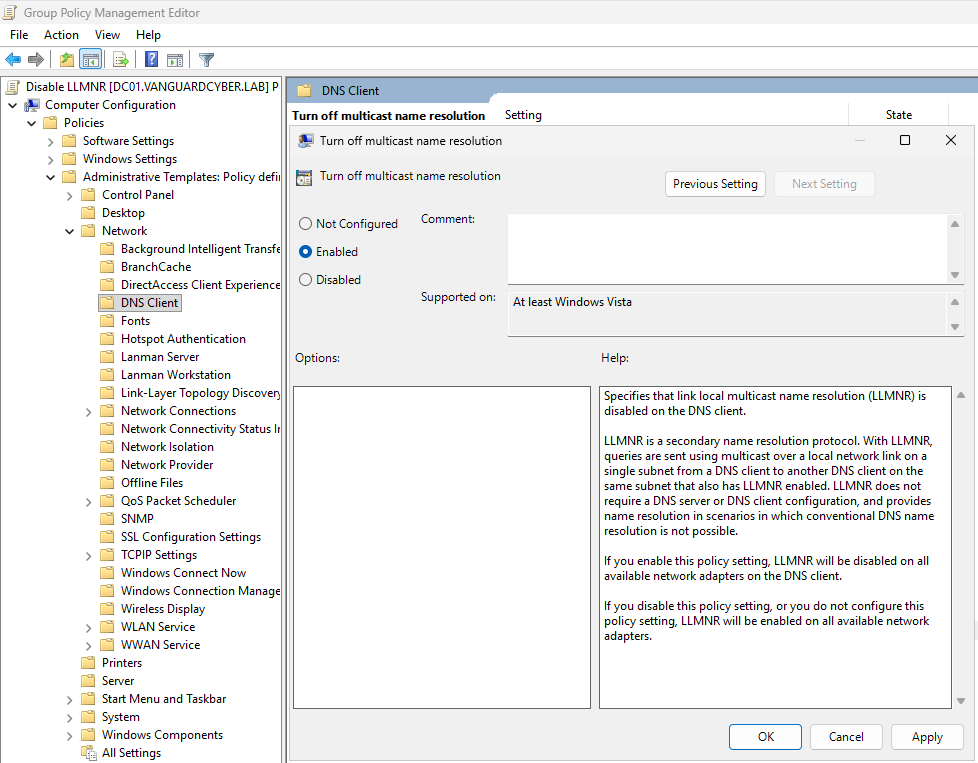
Task: Click the Filter funnel toolbar icon
Action: click(206, 60)
